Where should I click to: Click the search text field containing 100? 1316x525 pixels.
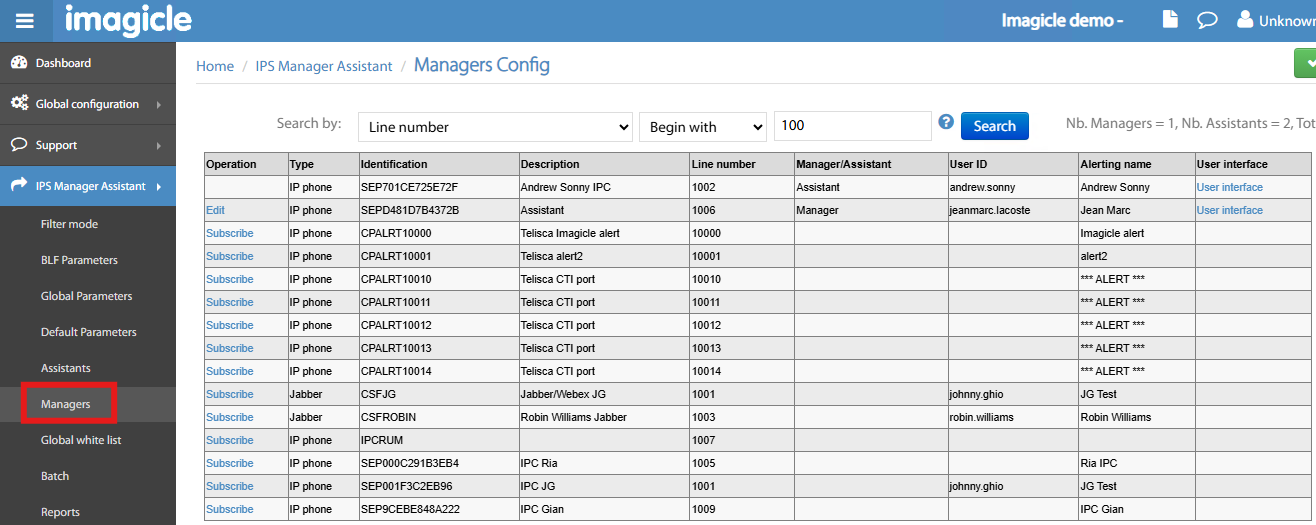[852, 126]
